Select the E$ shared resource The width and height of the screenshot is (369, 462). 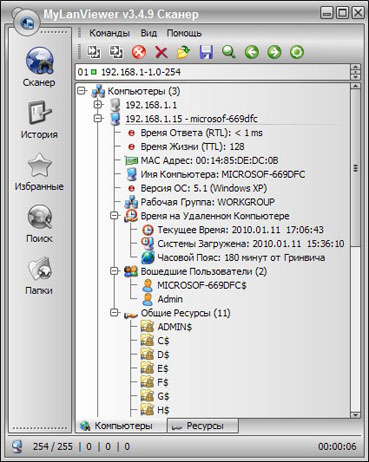pyautogui.click(x=163, y=369)
